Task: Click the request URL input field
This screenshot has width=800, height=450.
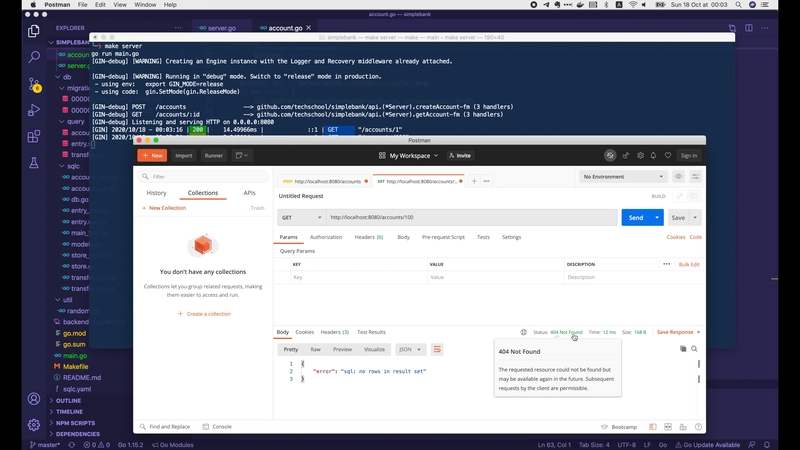Action: click(470, 217)
